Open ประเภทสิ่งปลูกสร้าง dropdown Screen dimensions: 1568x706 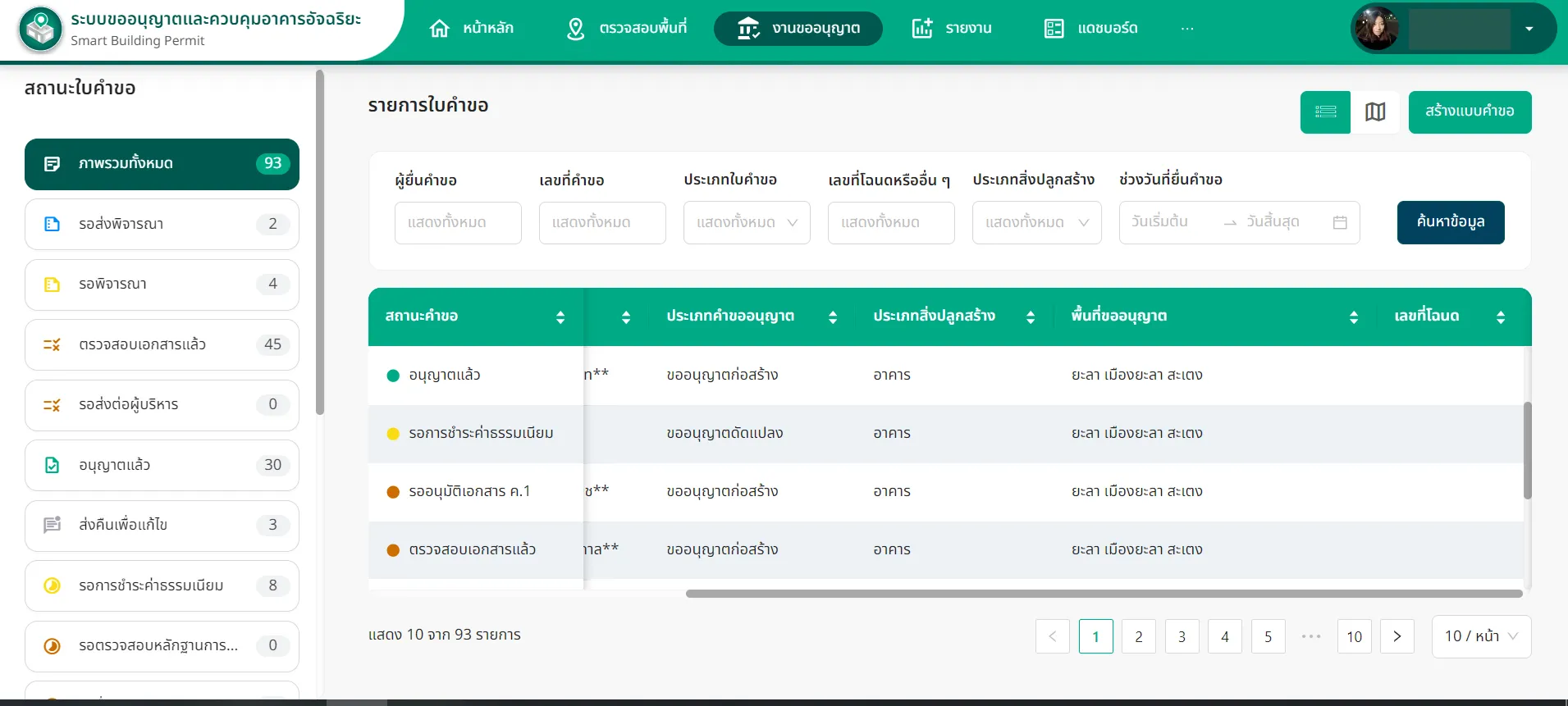click(1036, 222)
